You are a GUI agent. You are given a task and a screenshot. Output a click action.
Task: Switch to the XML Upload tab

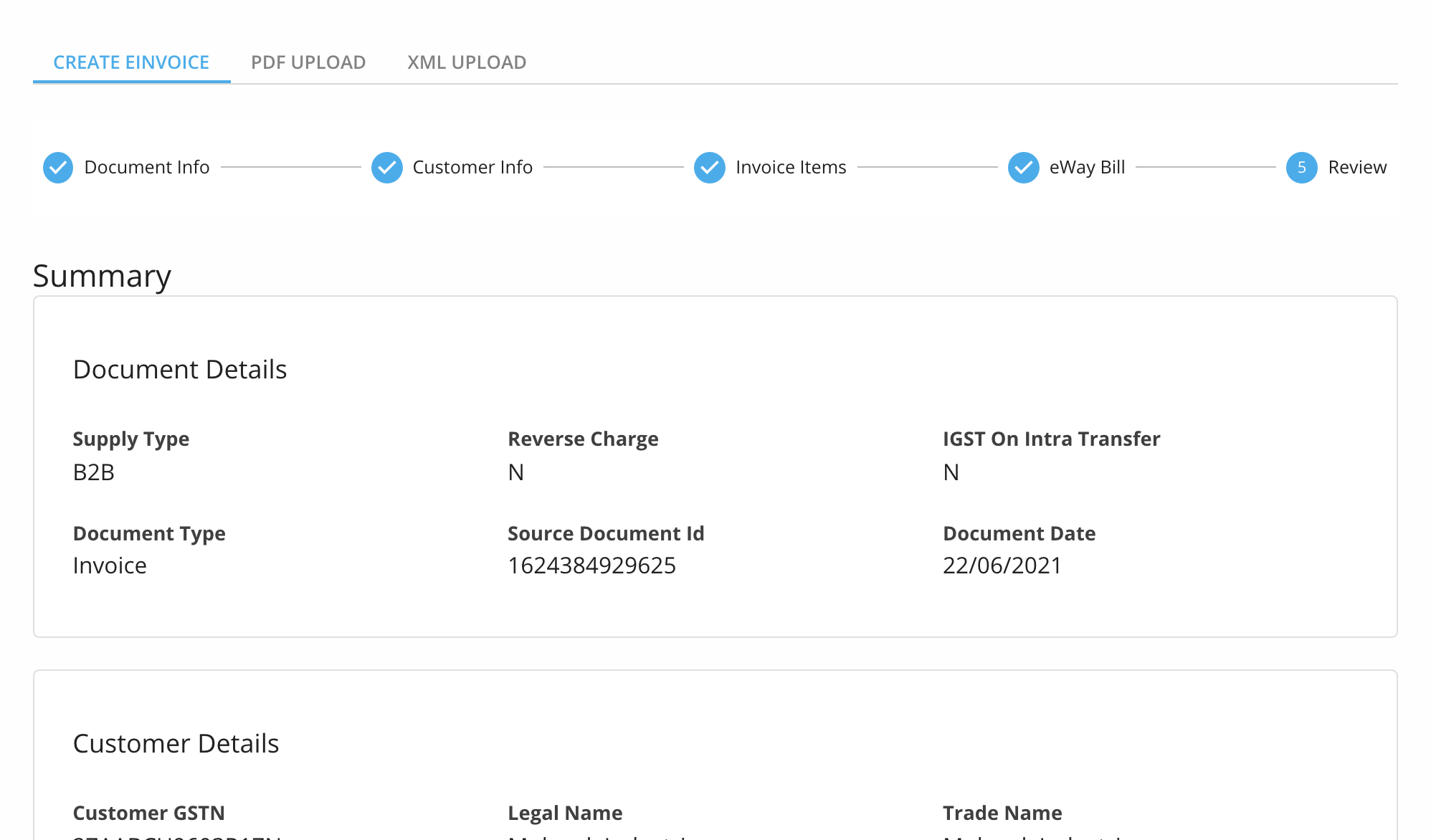(x=467, y=62)
